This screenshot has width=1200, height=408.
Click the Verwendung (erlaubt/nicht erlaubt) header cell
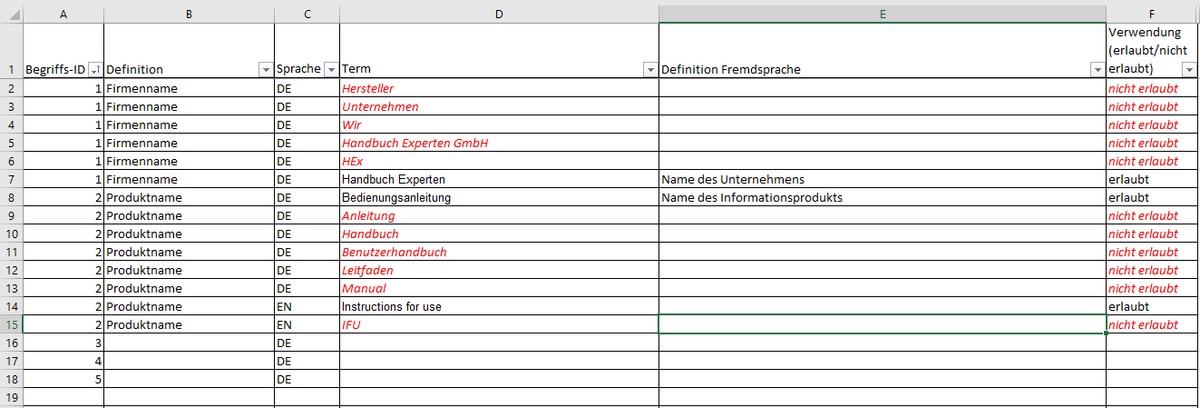(x=1152, y=51)
